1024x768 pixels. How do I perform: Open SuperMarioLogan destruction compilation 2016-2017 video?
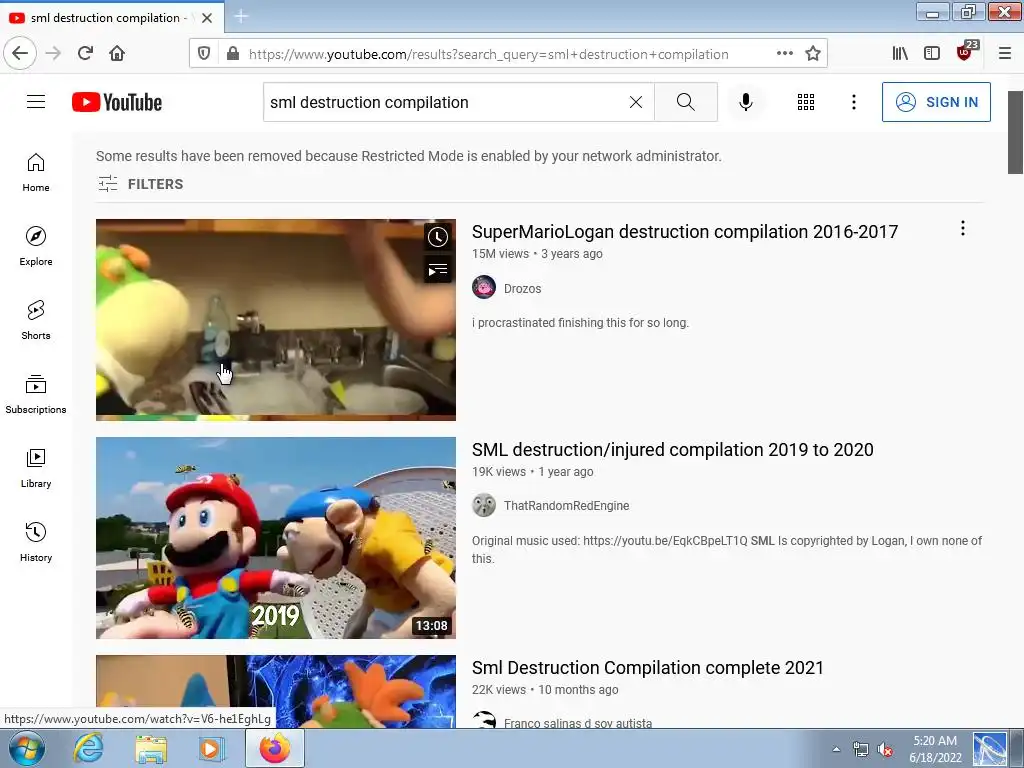coord(684,232)
